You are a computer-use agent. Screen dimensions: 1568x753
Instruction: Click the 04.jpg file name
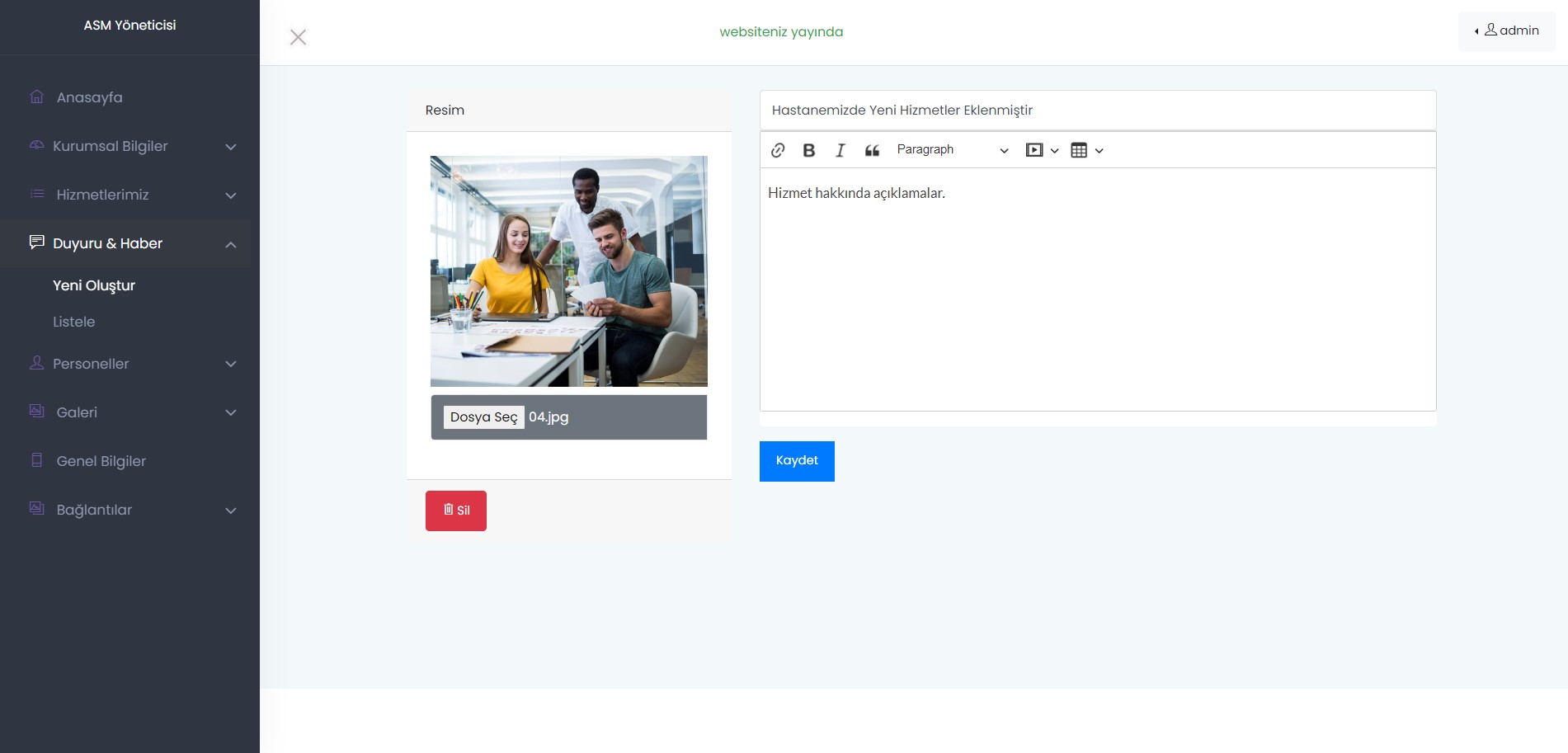click(x=549, y=417)
